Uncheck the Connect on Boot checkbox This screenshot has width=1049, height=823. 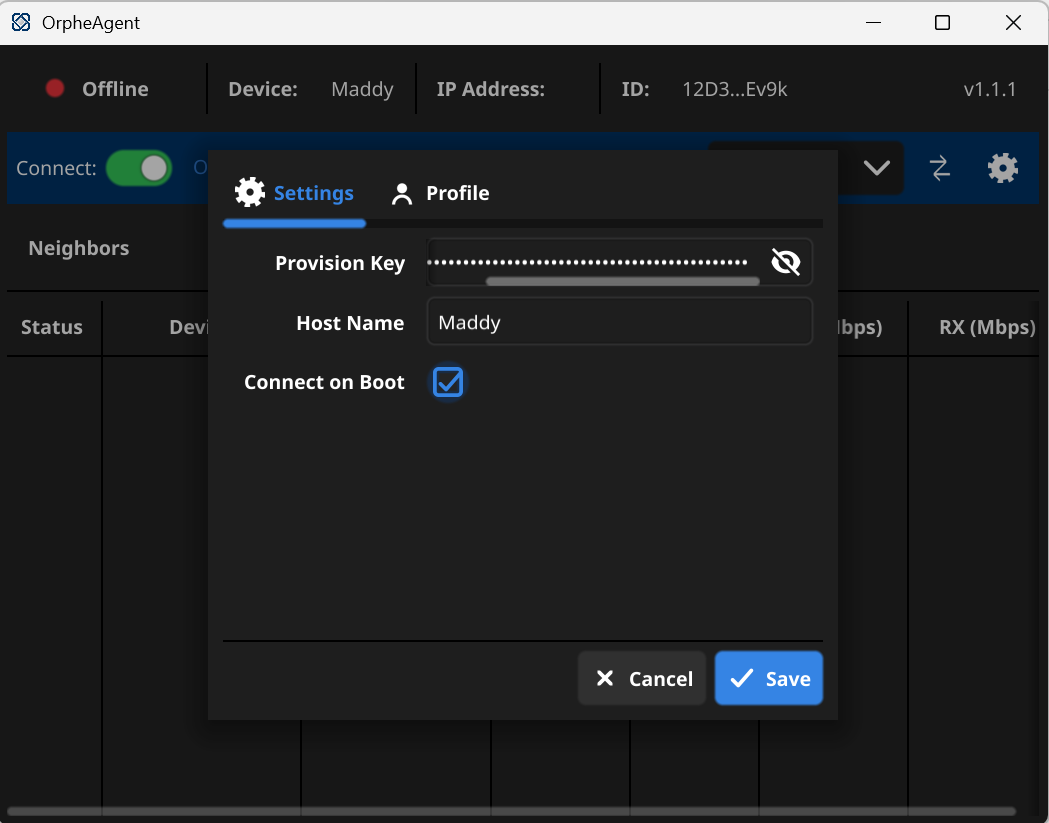448,381
